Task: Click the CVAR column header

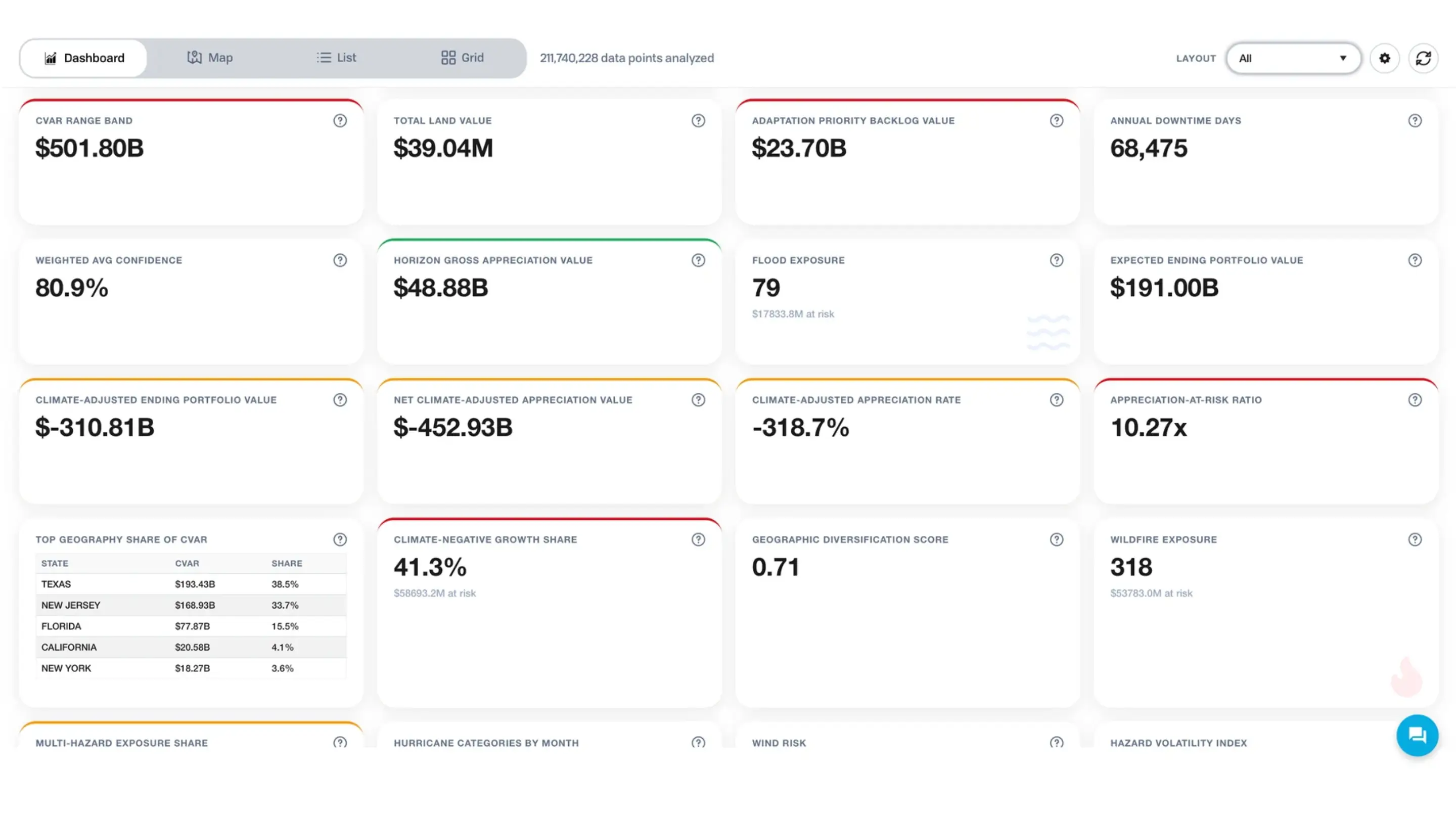Action: [187, 563]
